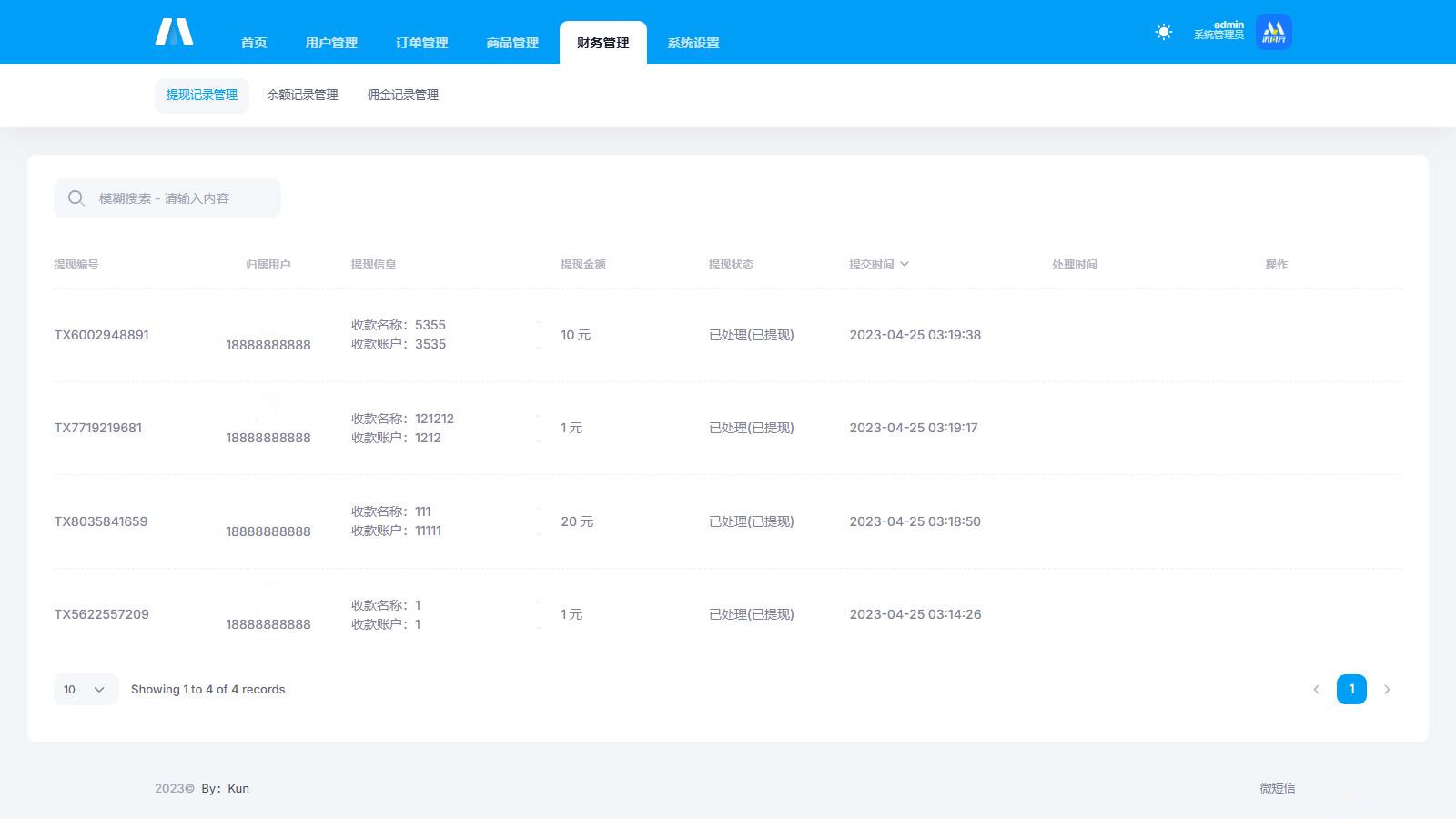The image size is (1456, 819).
Task: Select 财务管理 tab
Action: (x=602, y=43)
